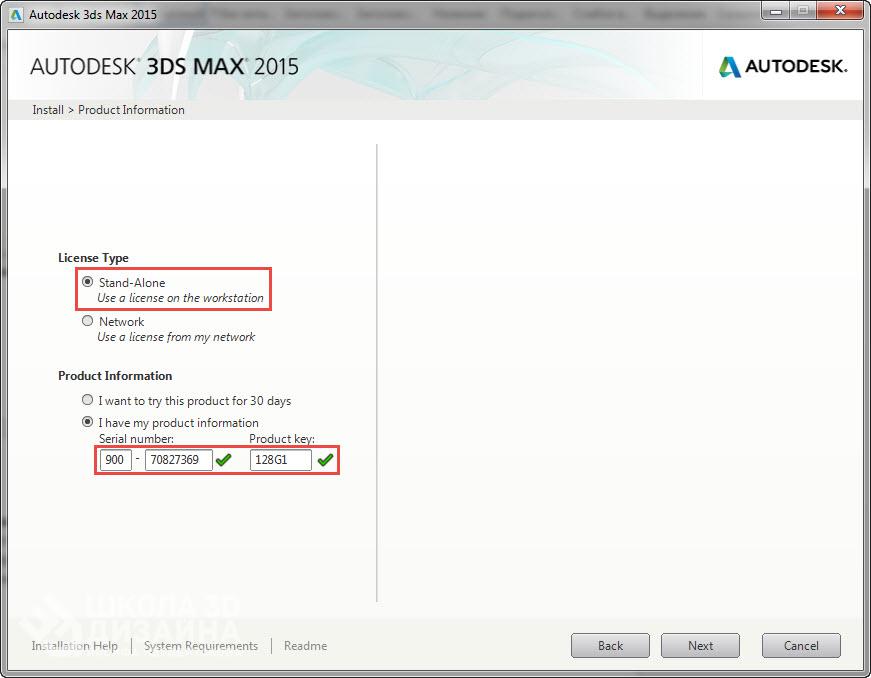Screen dimensions: 871x678
Task: Click the Next button
Action: click(700, 646)
